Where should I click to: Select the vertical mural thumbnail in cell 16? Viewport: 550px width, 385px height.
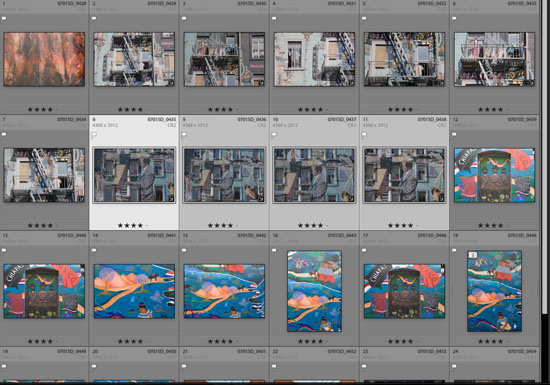coord(314,291)
